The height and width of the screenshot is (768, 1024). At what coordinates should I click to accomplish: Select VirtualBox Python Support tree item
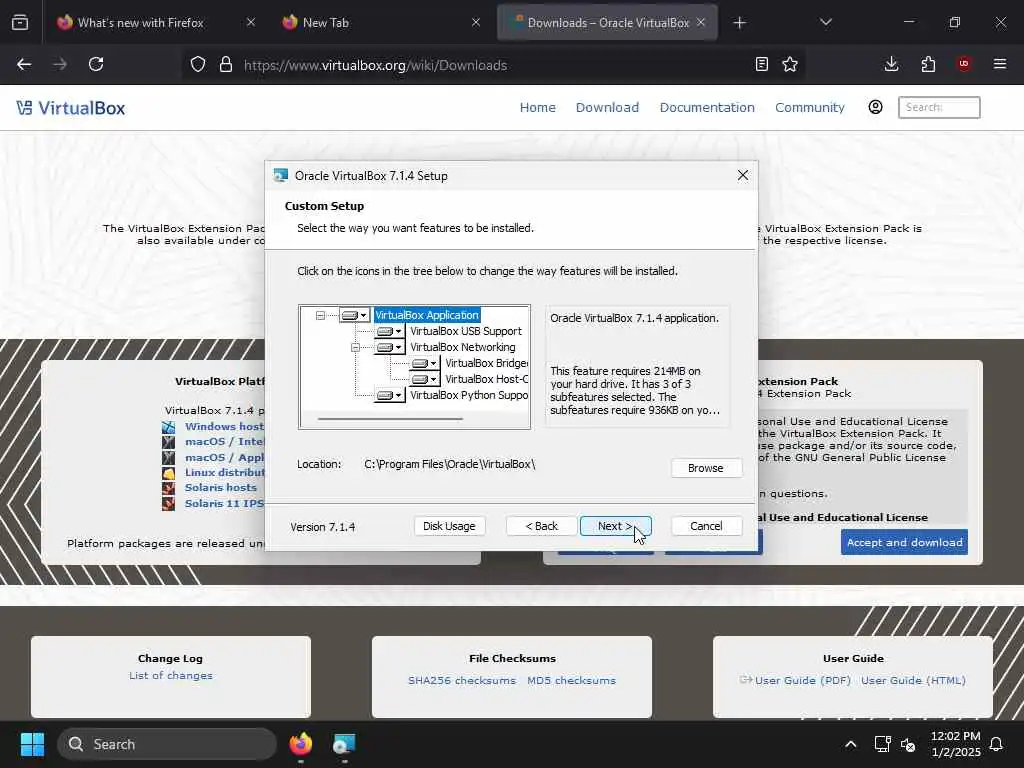(469, 395)
